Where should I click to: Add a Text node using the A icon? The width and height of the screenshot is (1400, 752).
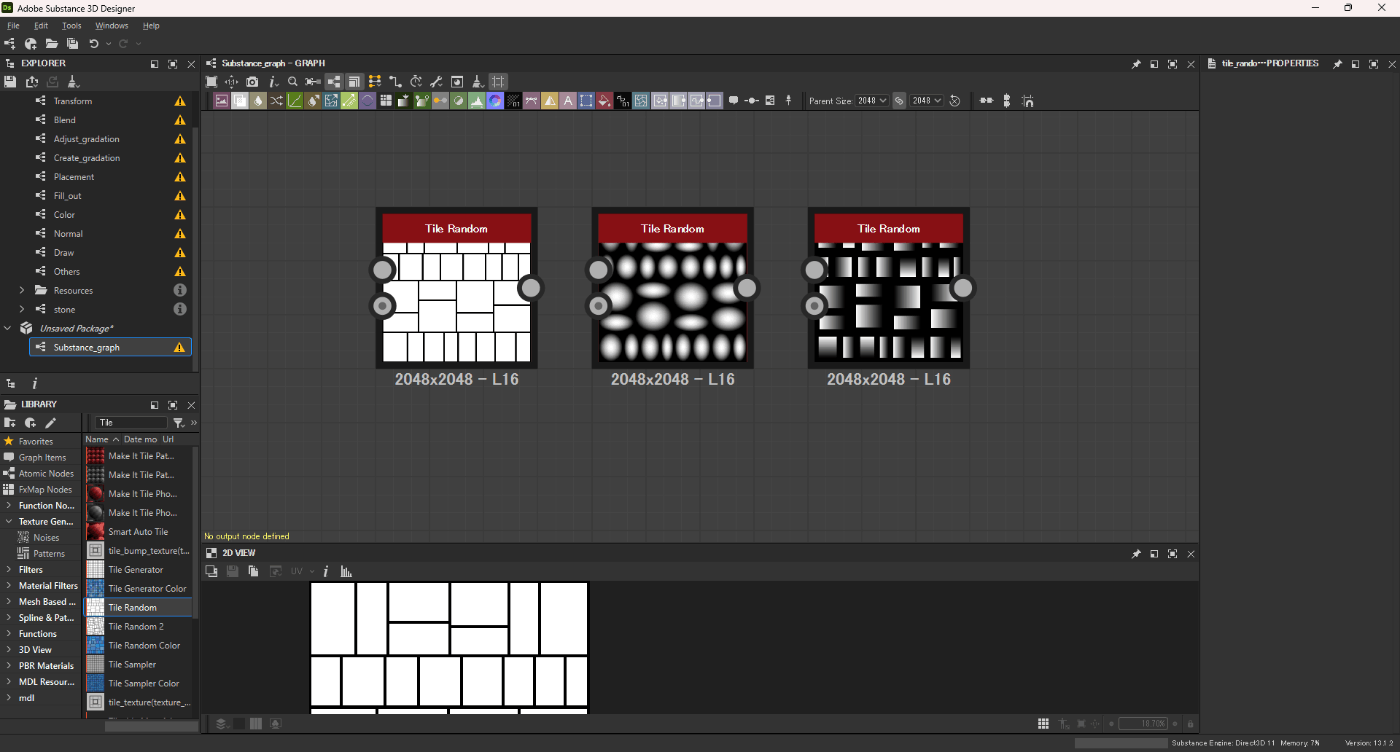(568, 101)
